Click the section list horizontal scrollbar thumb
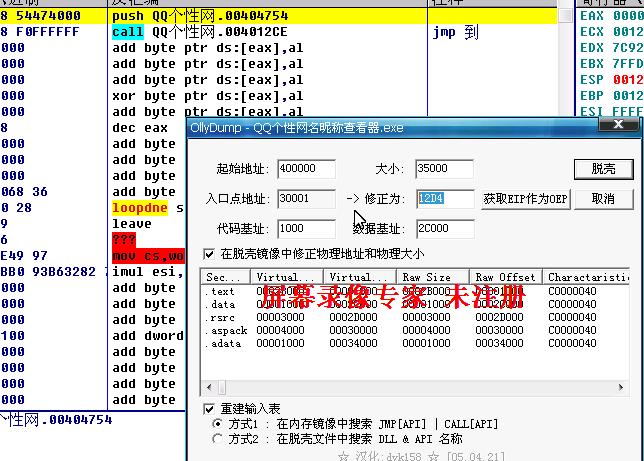 click(x=222, y=387)
